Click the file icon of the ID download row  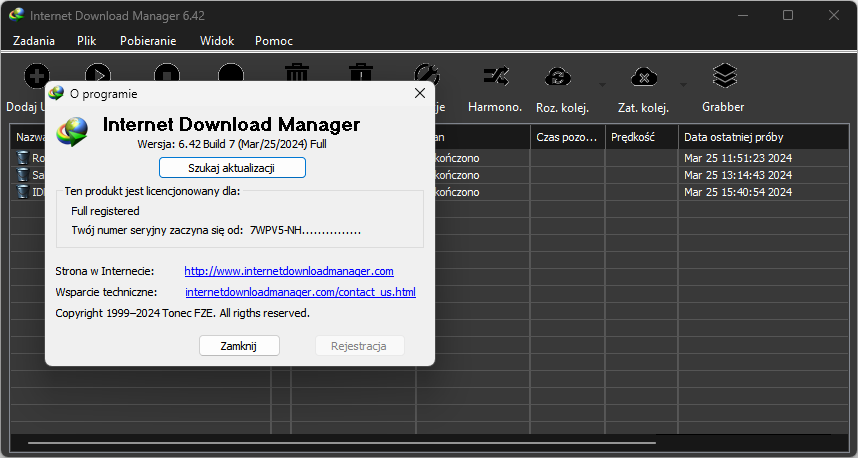click(22, 192)
